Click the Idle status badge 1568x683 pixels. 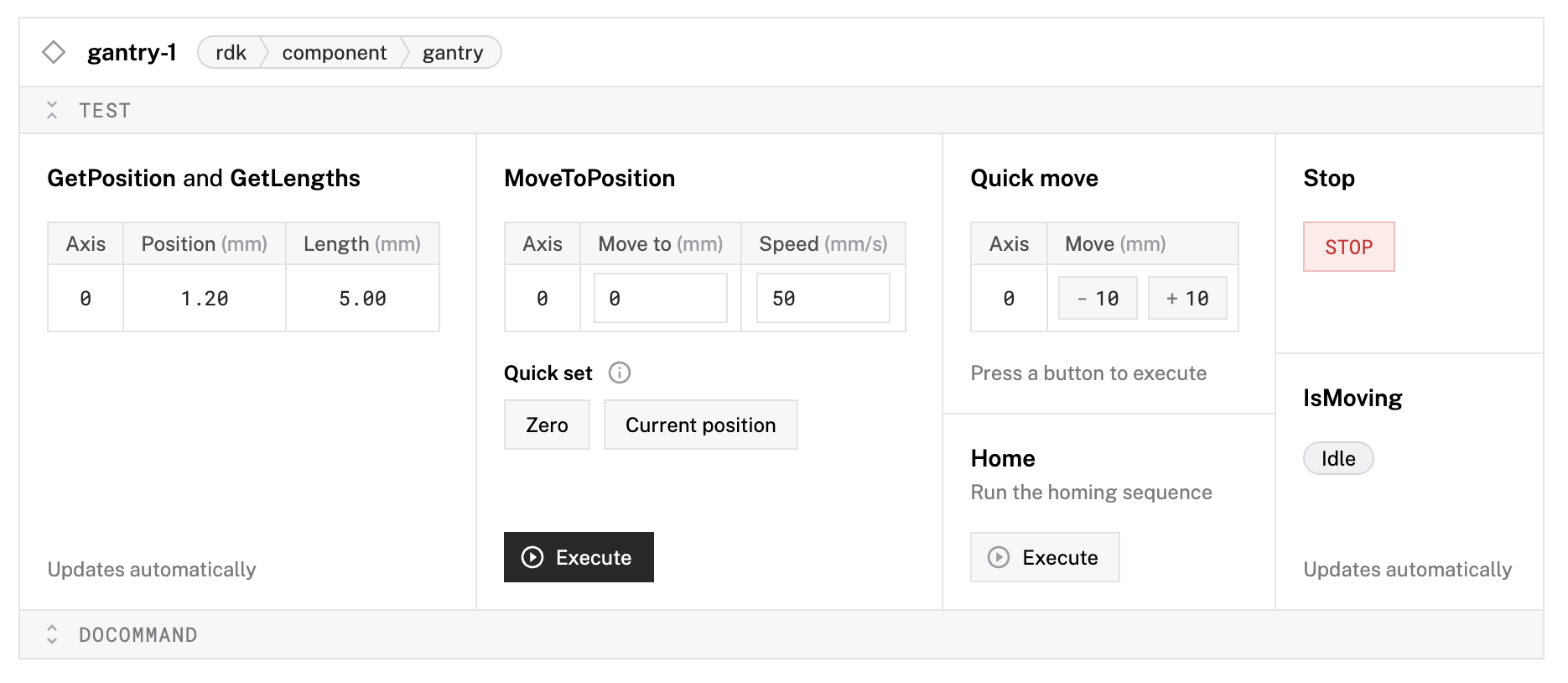pos(1337,458)
